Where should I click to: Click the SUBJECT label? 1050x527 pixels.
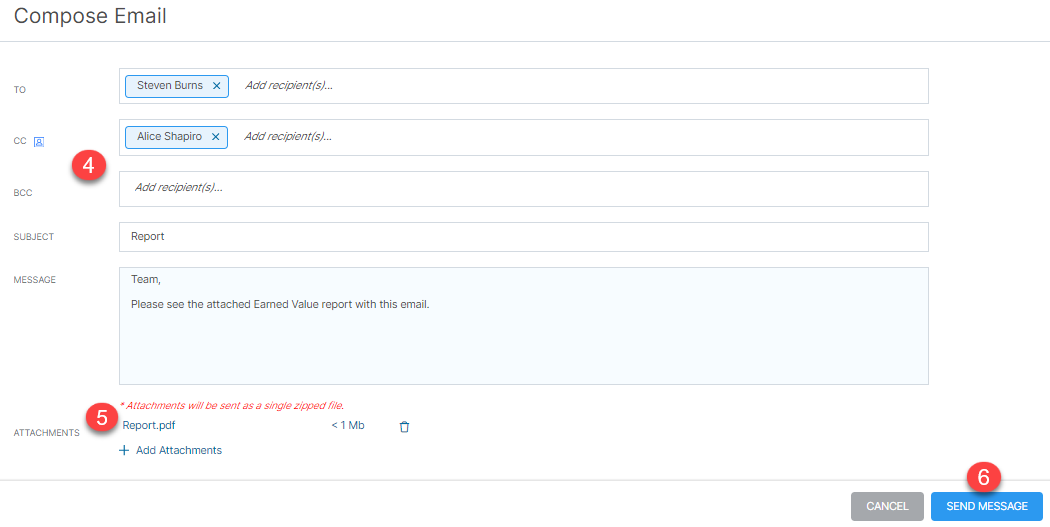(x=33, y=237)
